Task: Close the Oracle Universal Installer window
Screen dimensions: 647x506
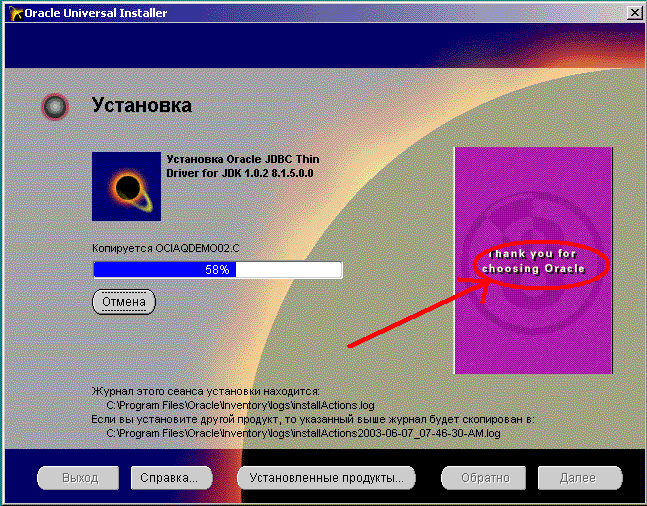Action: tap(635, 13)
